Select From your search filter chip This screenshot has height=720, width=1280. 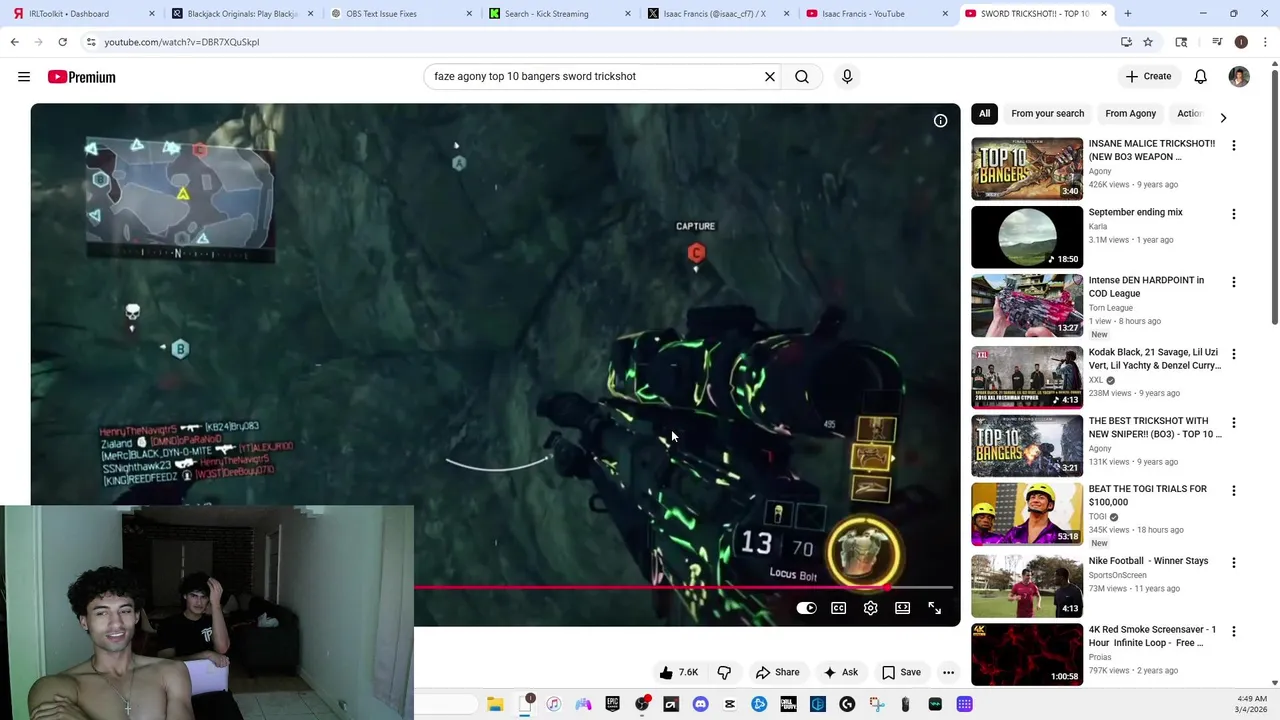point(1047,114)
